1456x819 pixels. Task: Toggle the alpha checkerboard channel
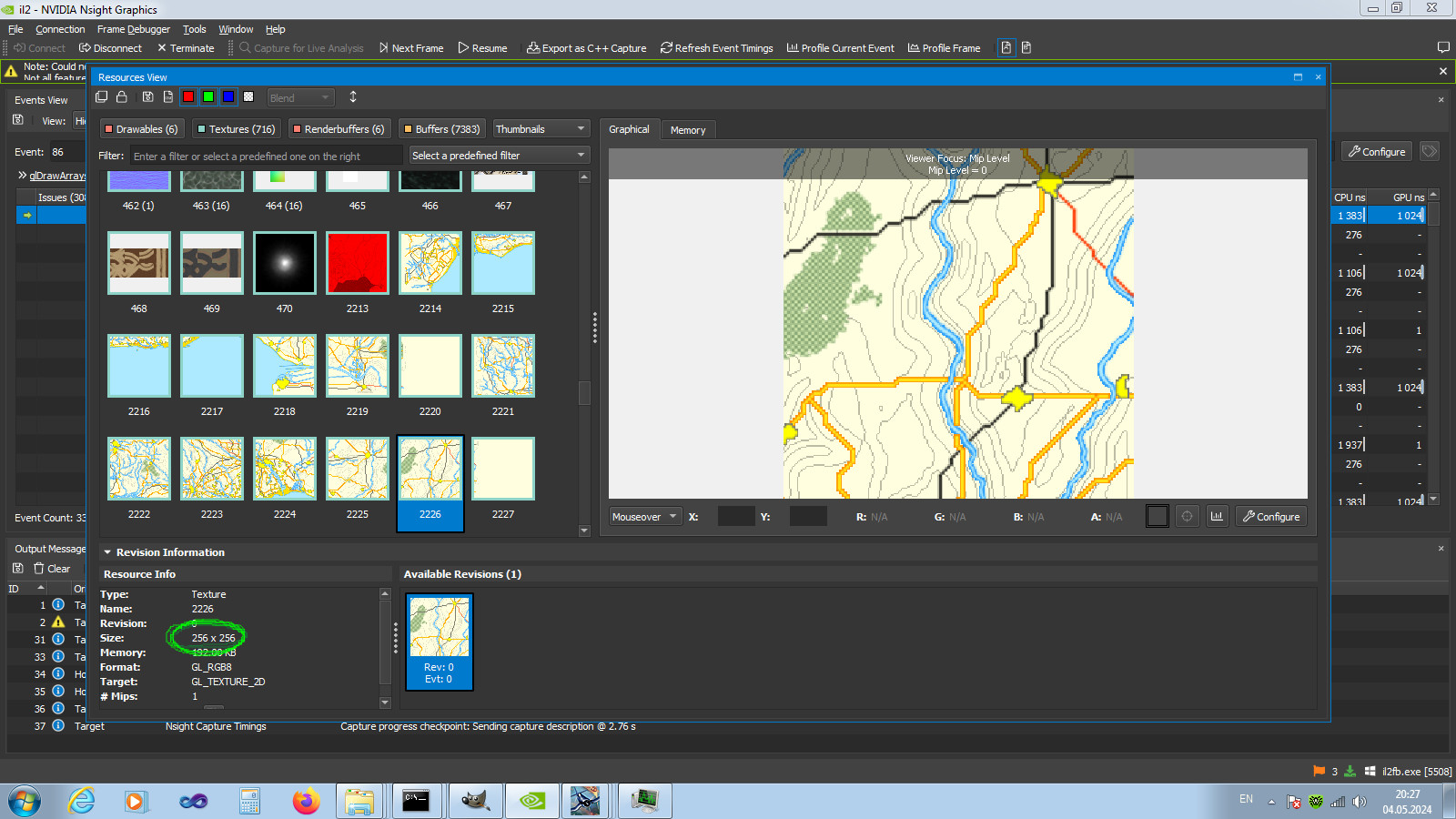pos(248,97)
